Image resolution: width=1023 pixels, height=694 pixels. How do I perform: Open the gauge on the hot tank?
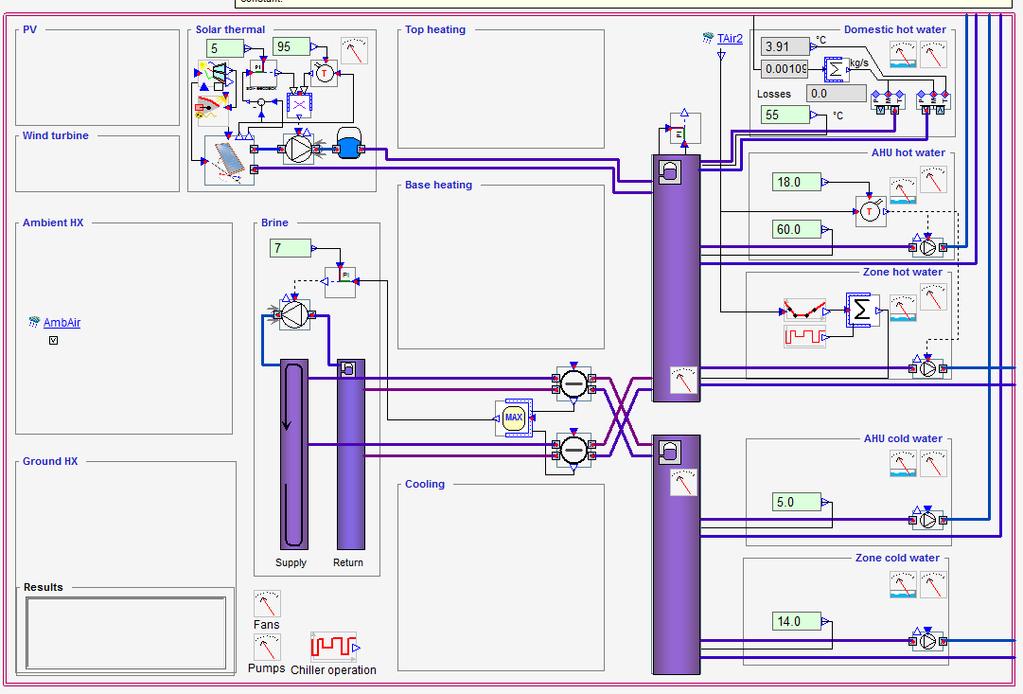point(683,380)
